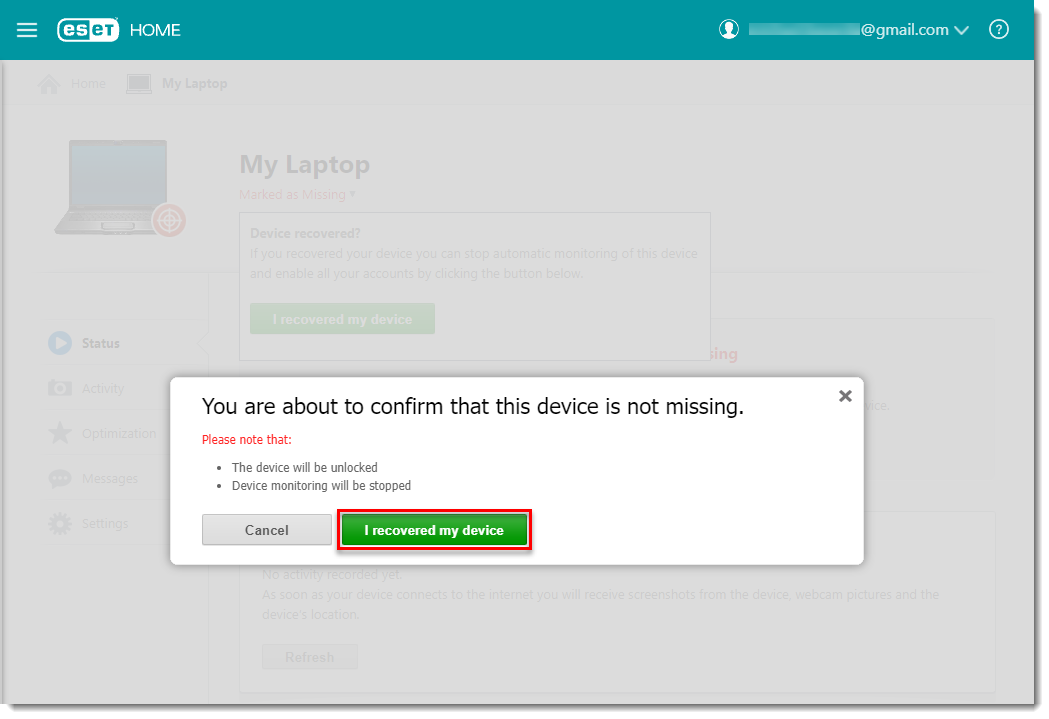The image size is (1049, 719).
Task: Select My Laptop breadcrumb text
Action: (x=195, y=84)
